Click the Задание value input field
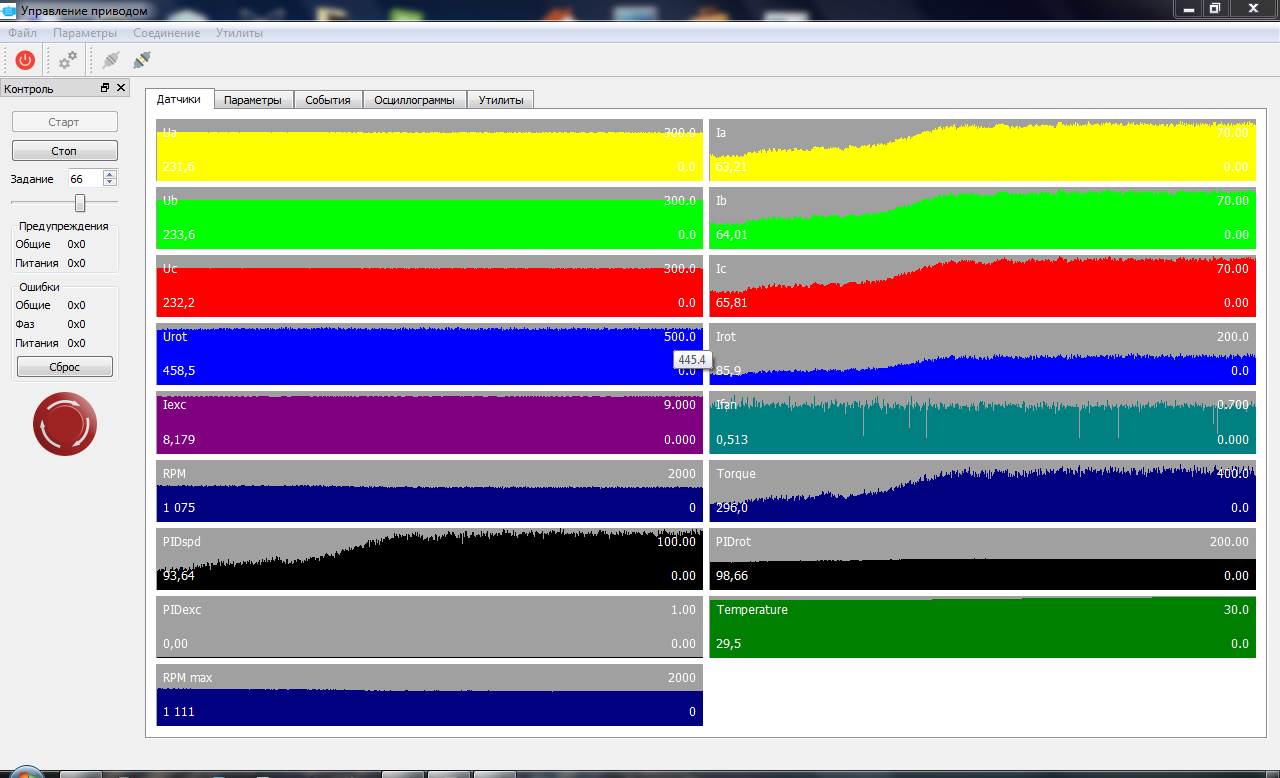Screen dimensions: 1280x778 click(x=85, y=179)
